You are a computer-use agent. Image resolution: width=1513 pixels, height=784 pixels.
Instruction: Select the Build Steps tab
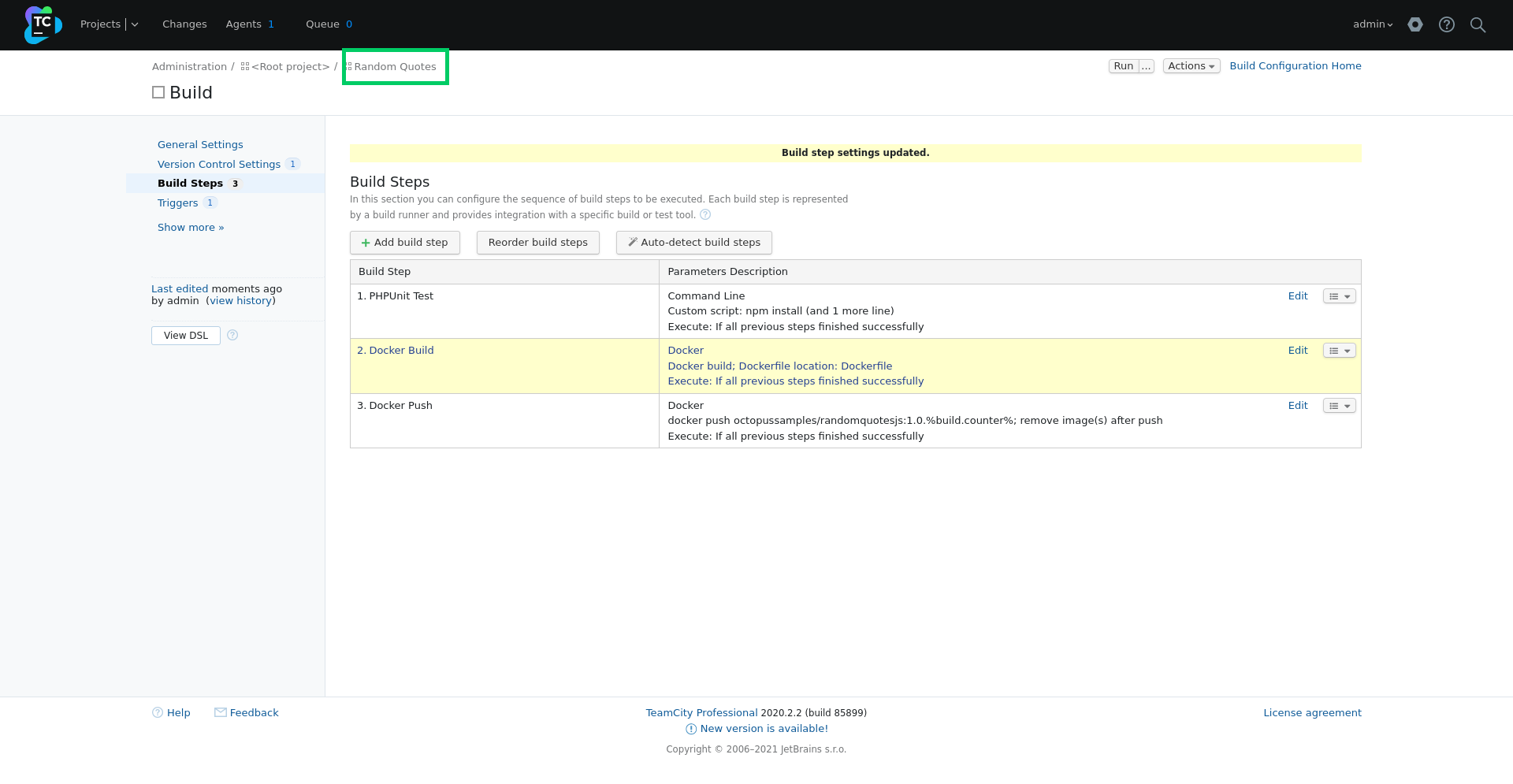pyautogui.click(x=190, y=183)
